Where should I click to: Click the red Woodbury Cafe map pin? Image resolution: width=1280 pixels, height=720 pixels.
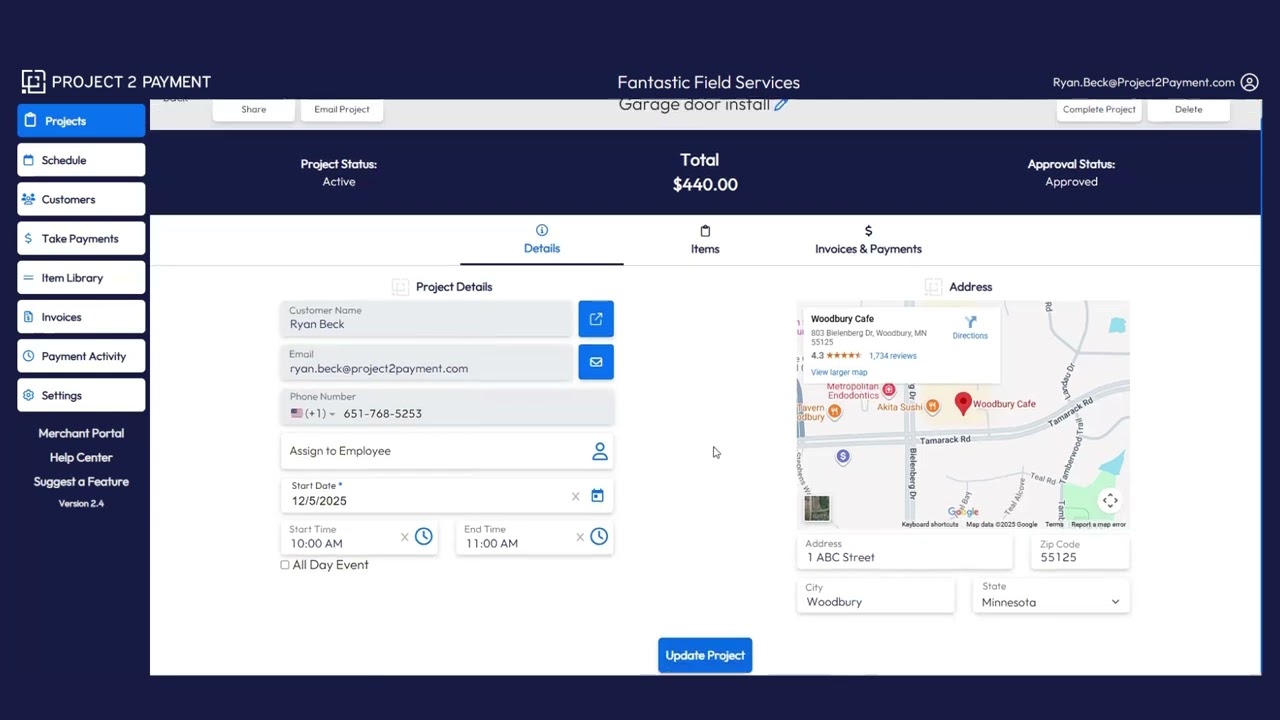[x=963, y=403]
